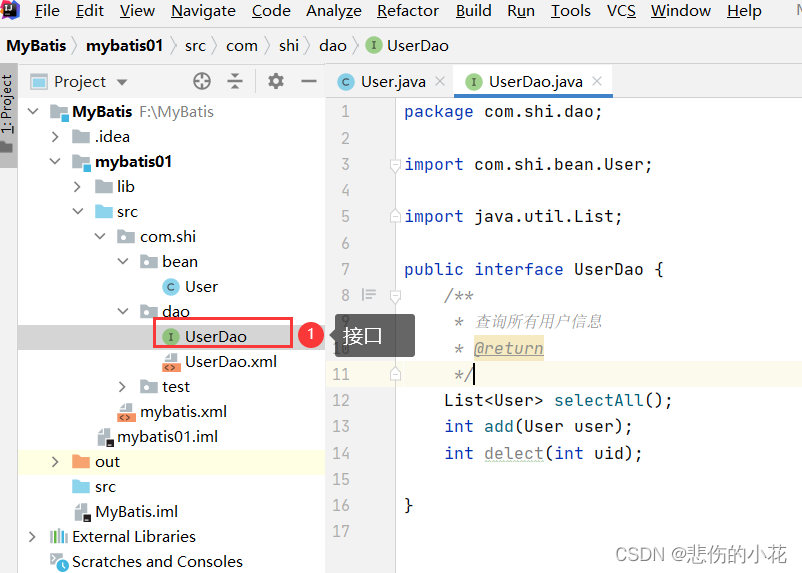Toggle the 1: Project tool window stripe

[8, 115]
